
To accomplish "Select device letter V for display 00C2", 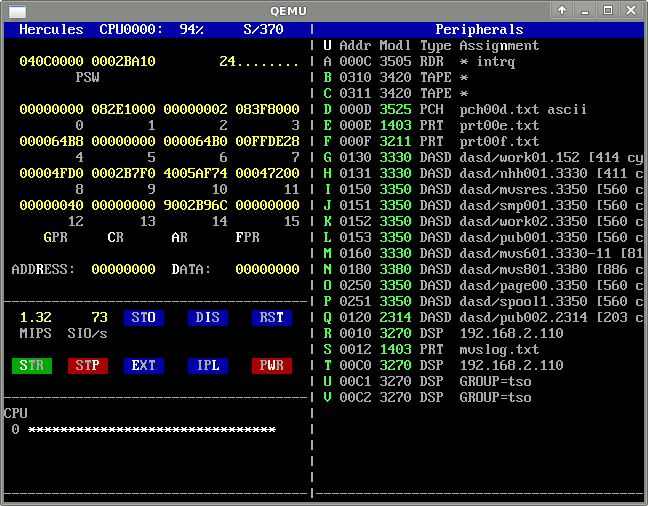I will point(327,397).
